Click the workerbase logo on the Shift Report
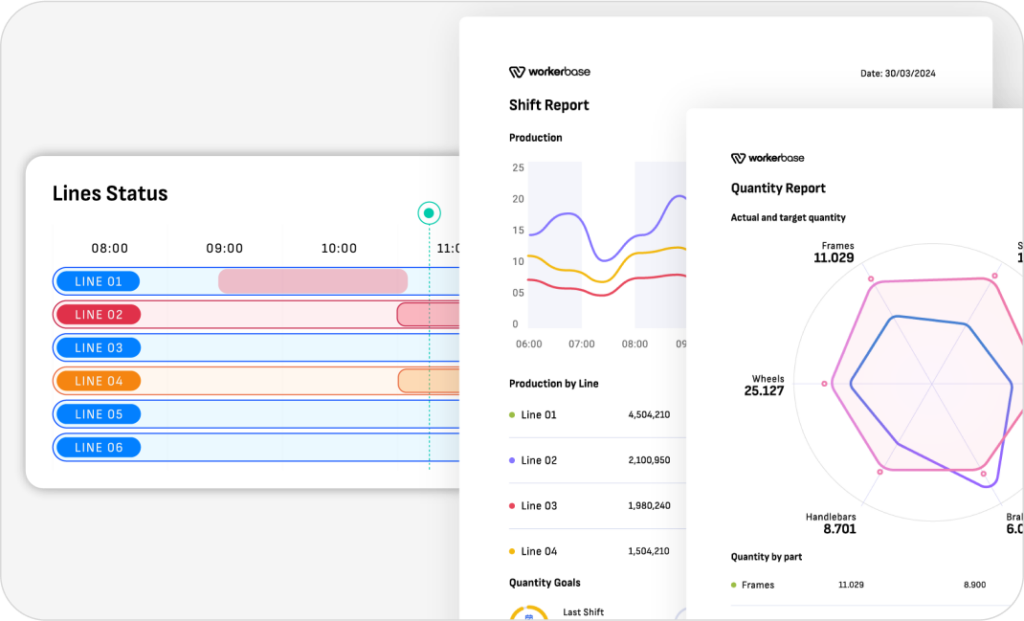This screenshot has height=621, width=1024. [548, 71]
